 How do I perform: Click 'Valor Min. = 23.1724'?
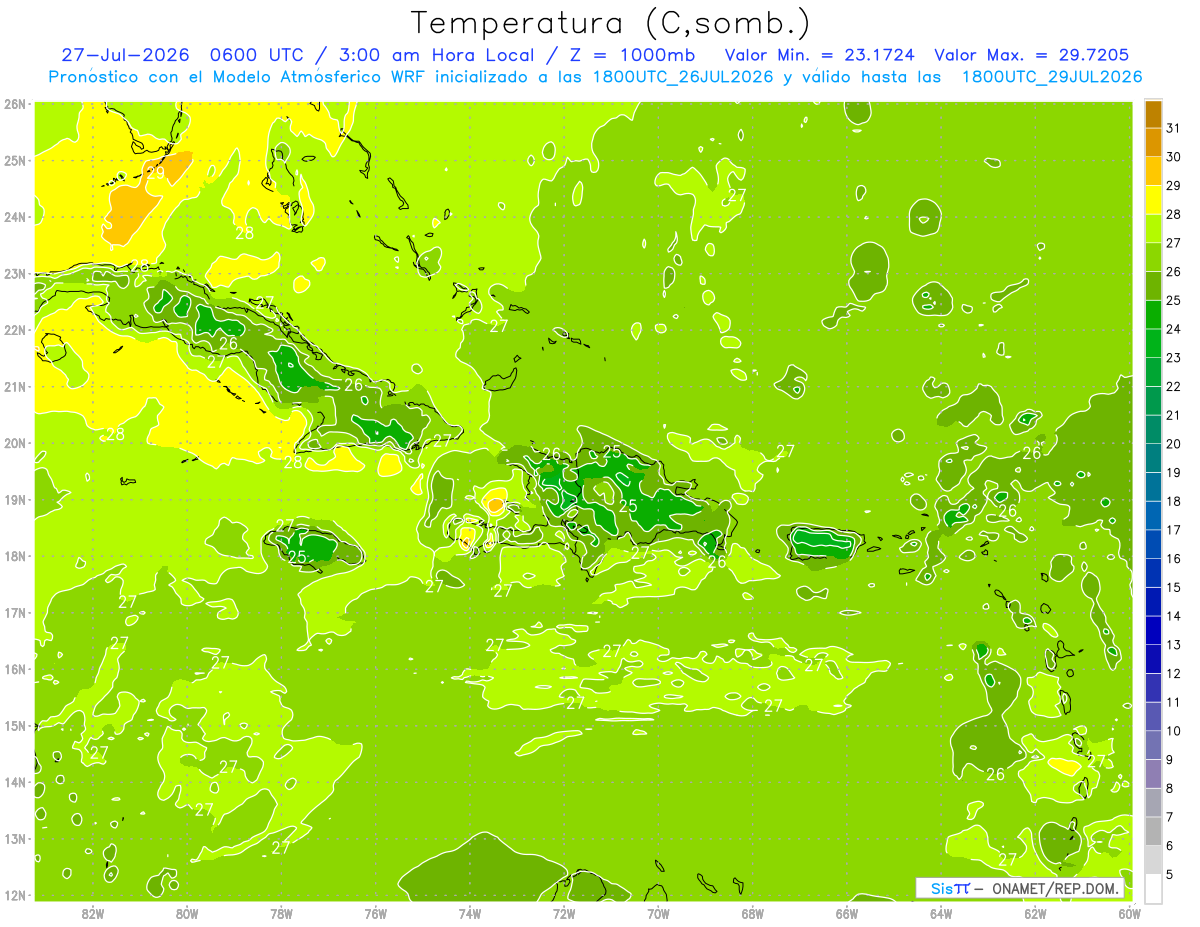pyautogui.click(x=822, y=55)
